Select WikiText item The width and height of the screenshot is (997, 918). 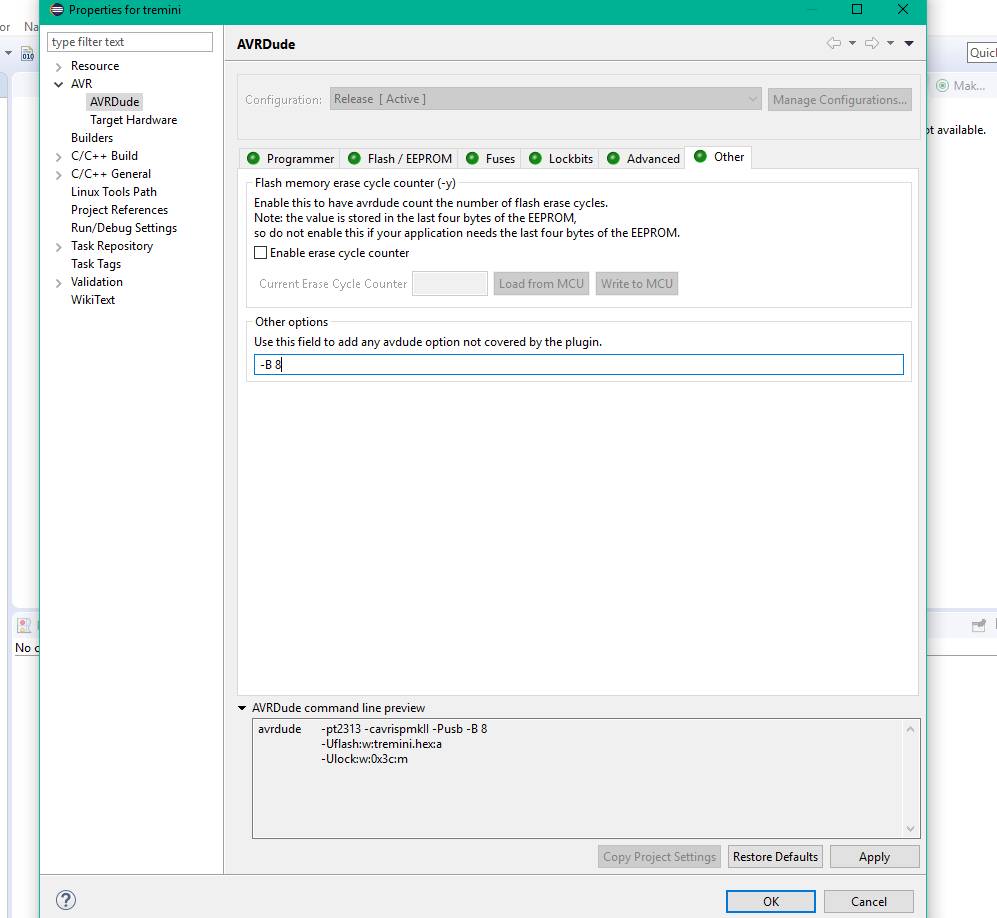tap(93, 300)
